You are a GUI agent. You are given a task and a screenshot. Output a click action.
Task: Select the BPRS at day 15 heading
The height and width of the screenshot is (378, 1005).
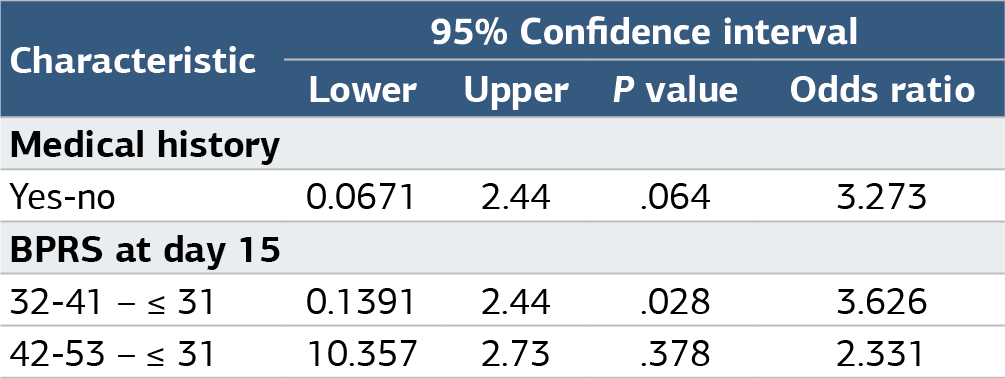145,249
